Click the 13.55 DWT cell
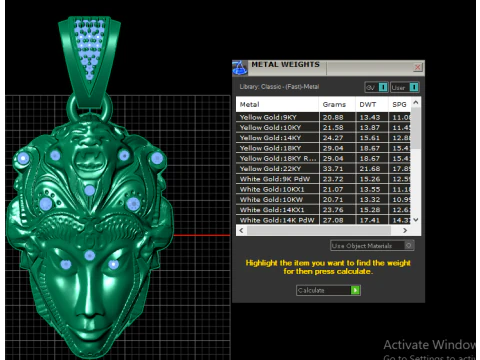Viewport: 480px width, 360px height. tap(372, 189)
